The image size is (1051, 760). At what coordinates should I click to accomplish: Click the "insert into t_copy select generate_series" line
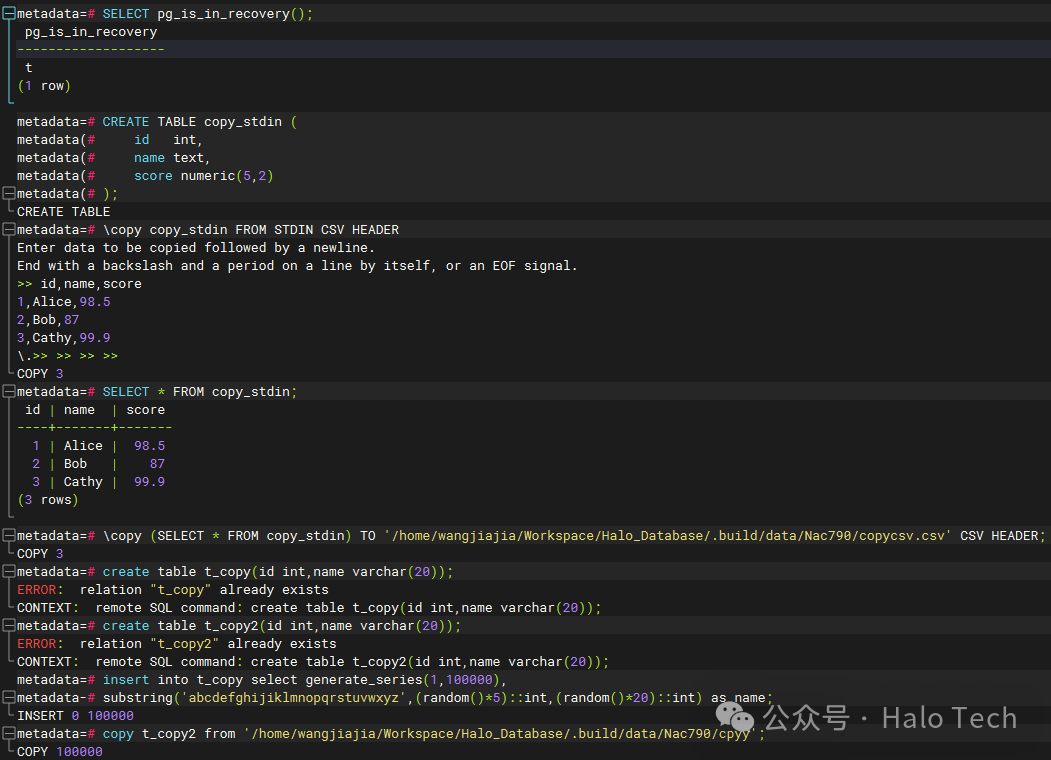point(262,680)
